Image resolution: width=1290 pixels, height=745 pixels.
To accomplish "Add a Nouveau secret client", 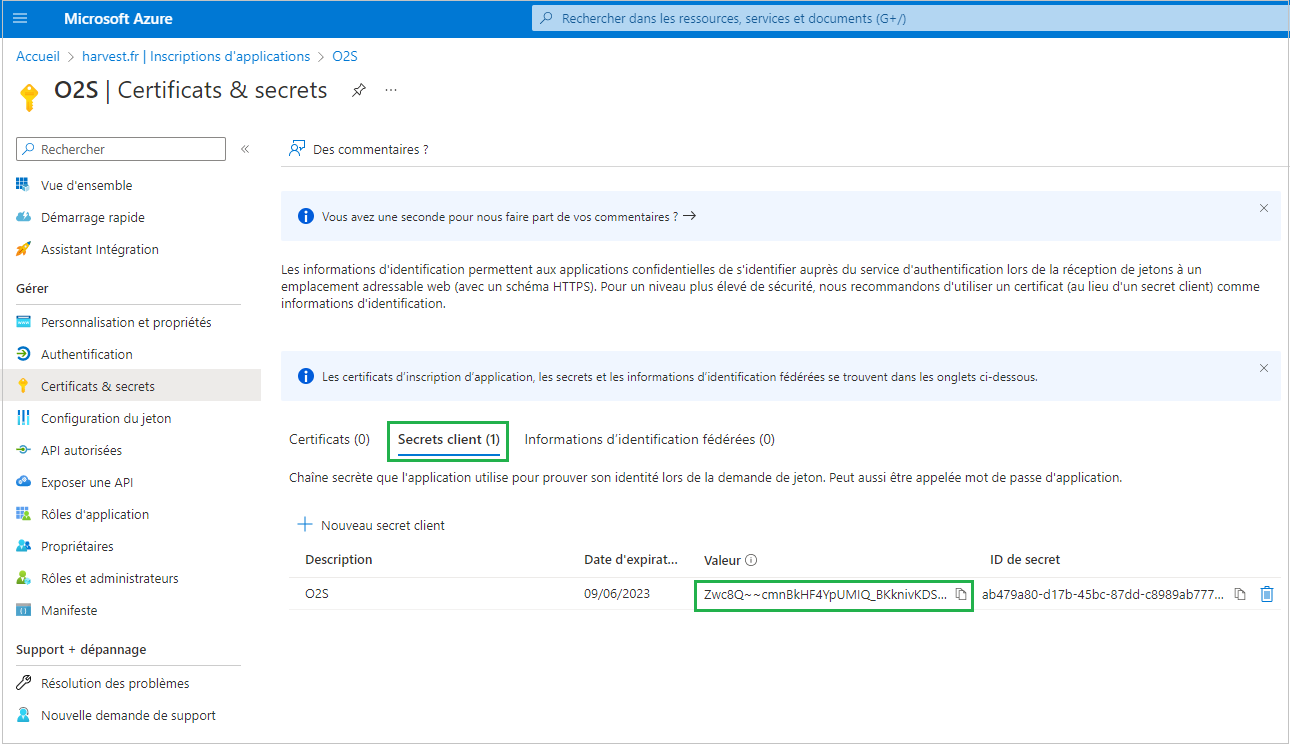I will click(x=371, y=525).
